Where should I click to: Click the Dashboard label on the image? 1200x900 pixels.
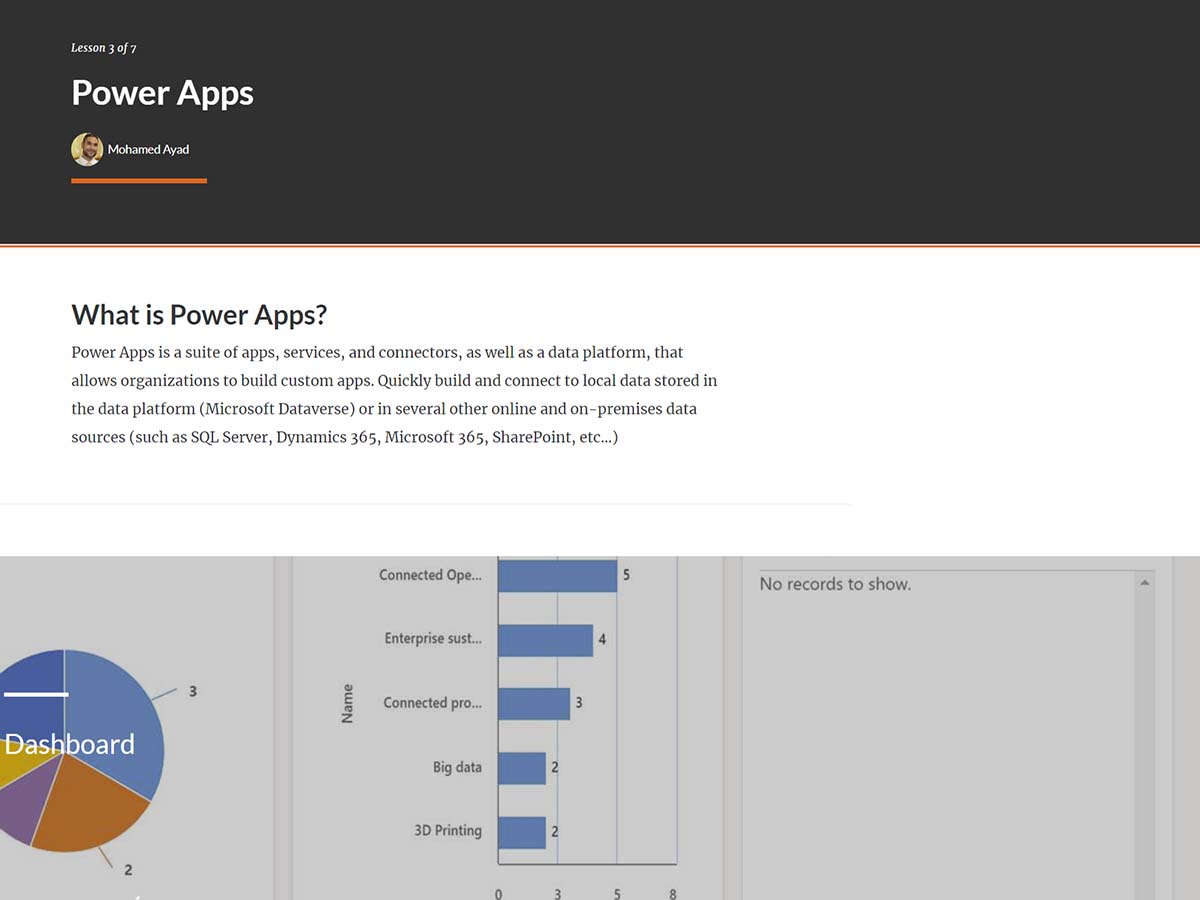click(69, 744)
